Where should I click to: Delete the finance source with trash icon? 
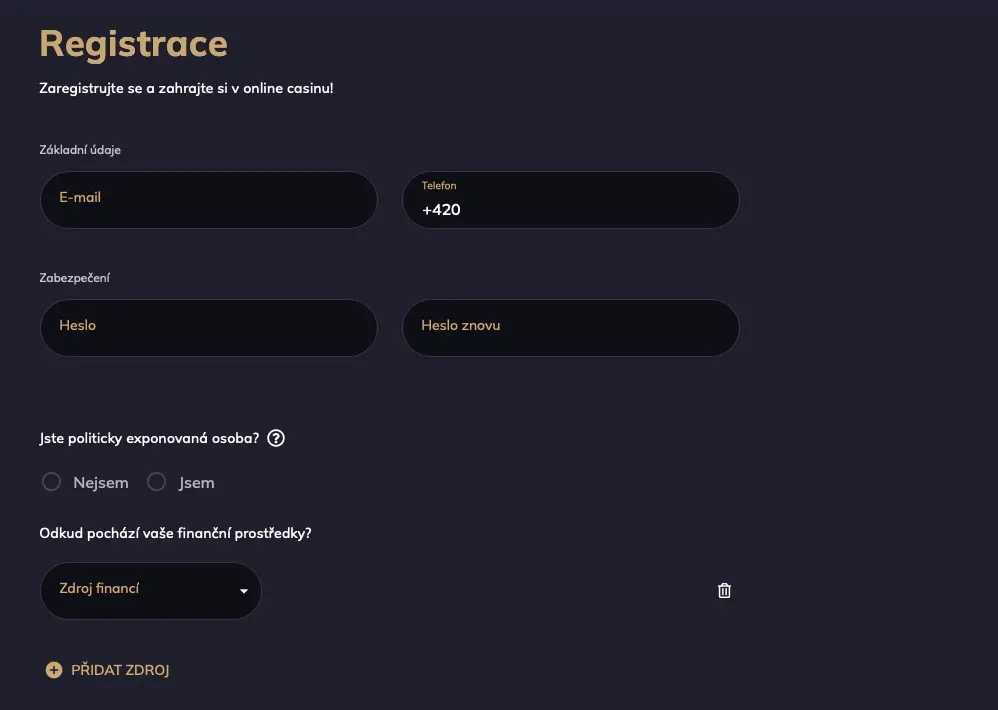point(724,590)
